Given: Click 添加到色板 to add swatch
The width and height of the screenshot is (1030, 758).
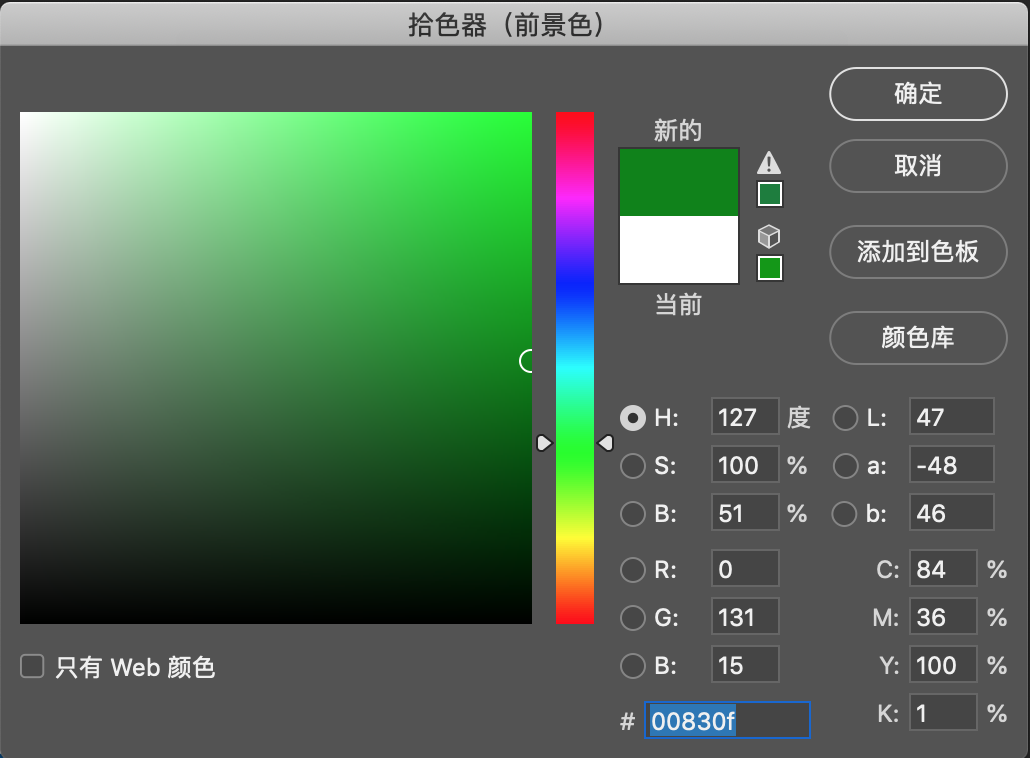Looking at the screenshot, I should [x=918, y=252].
